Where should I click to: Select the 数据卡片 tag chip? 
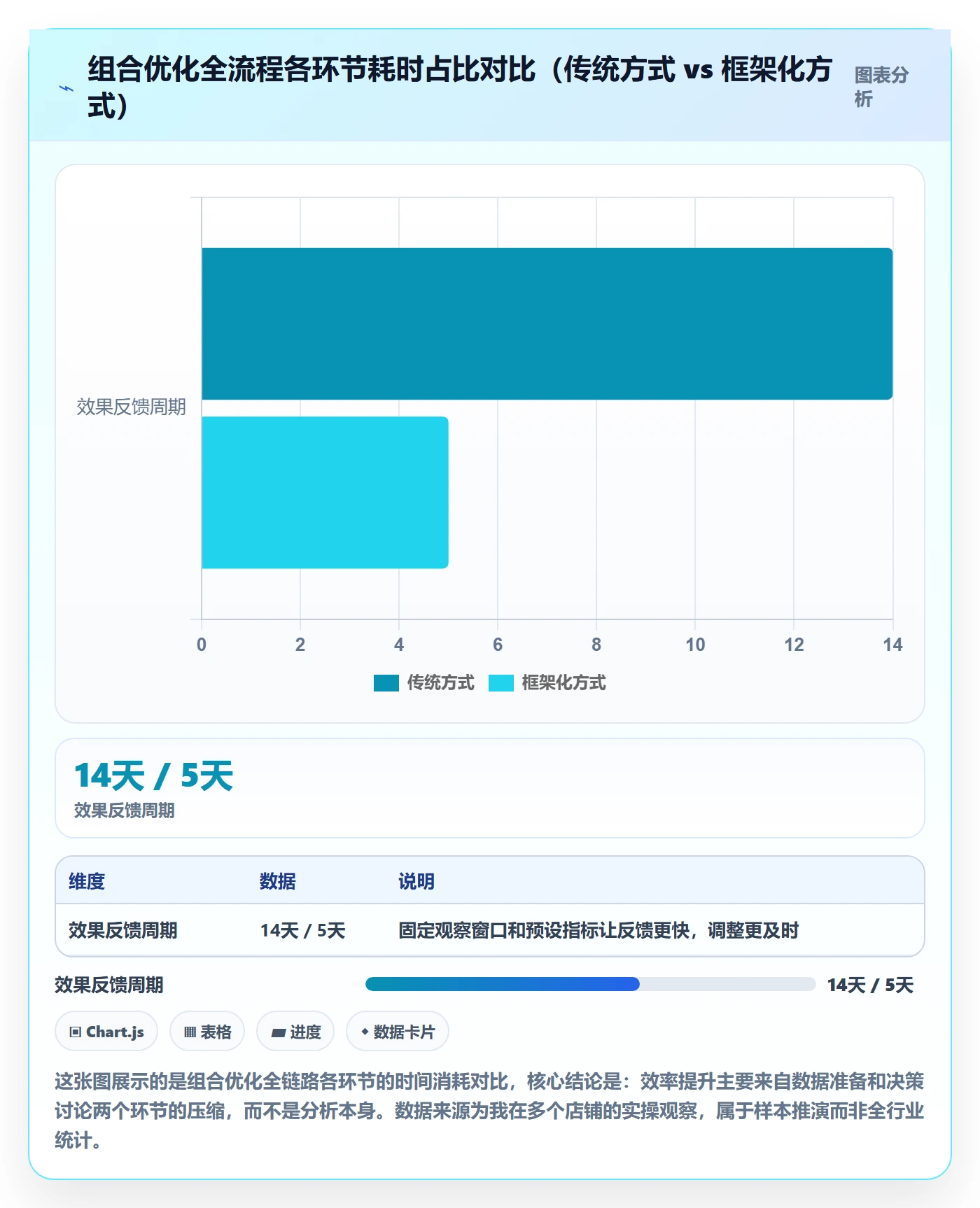click(398, 1032)
